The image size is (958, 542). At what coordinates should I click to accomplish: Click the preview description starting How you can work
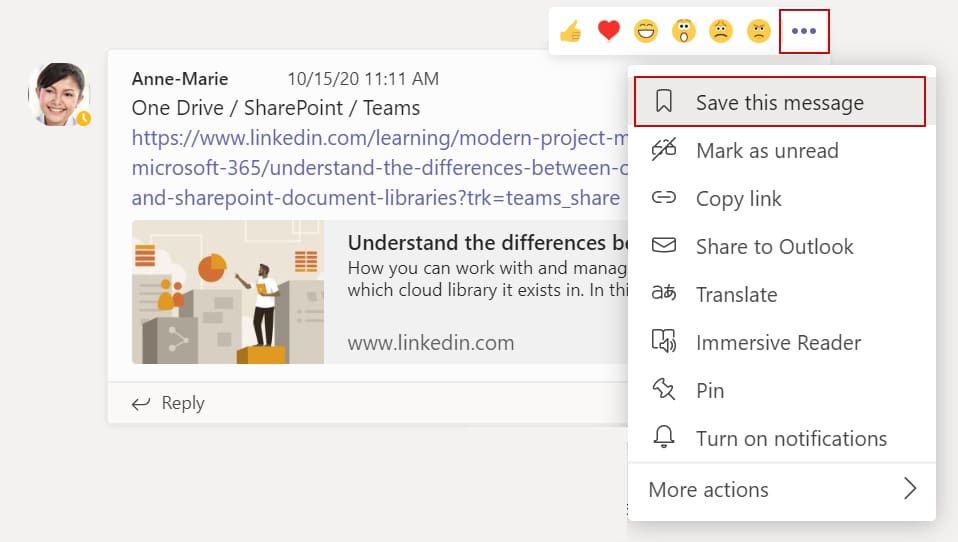tap(488, 279)
